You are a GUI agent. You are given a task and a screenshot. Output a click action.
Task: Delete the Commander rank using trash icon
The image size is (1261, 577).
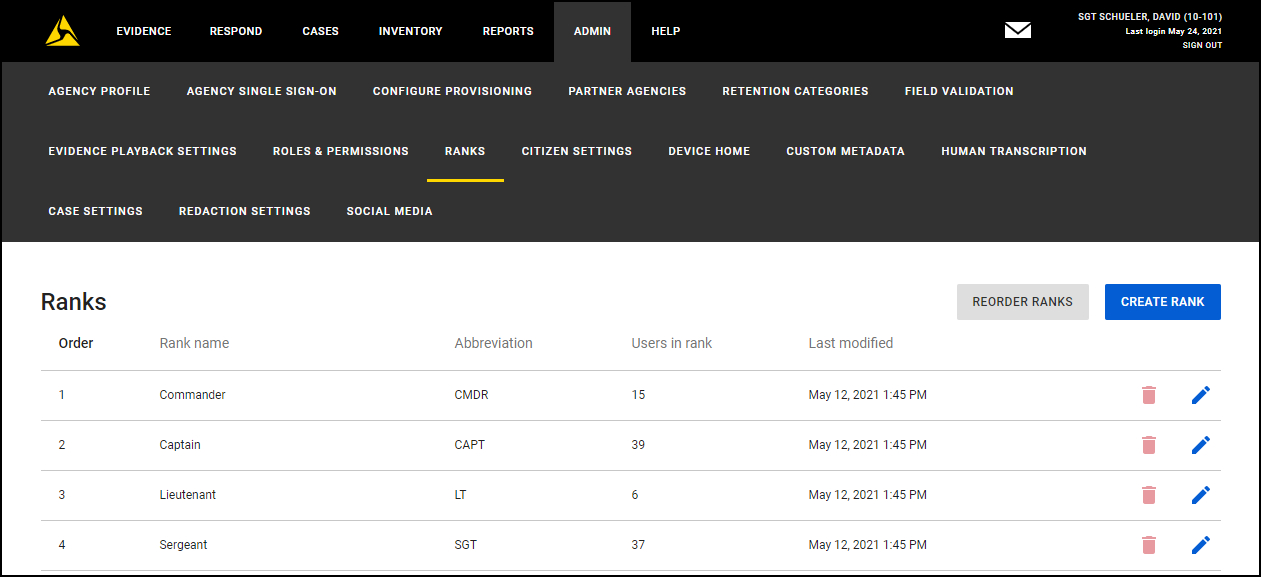click(1149, 395)
